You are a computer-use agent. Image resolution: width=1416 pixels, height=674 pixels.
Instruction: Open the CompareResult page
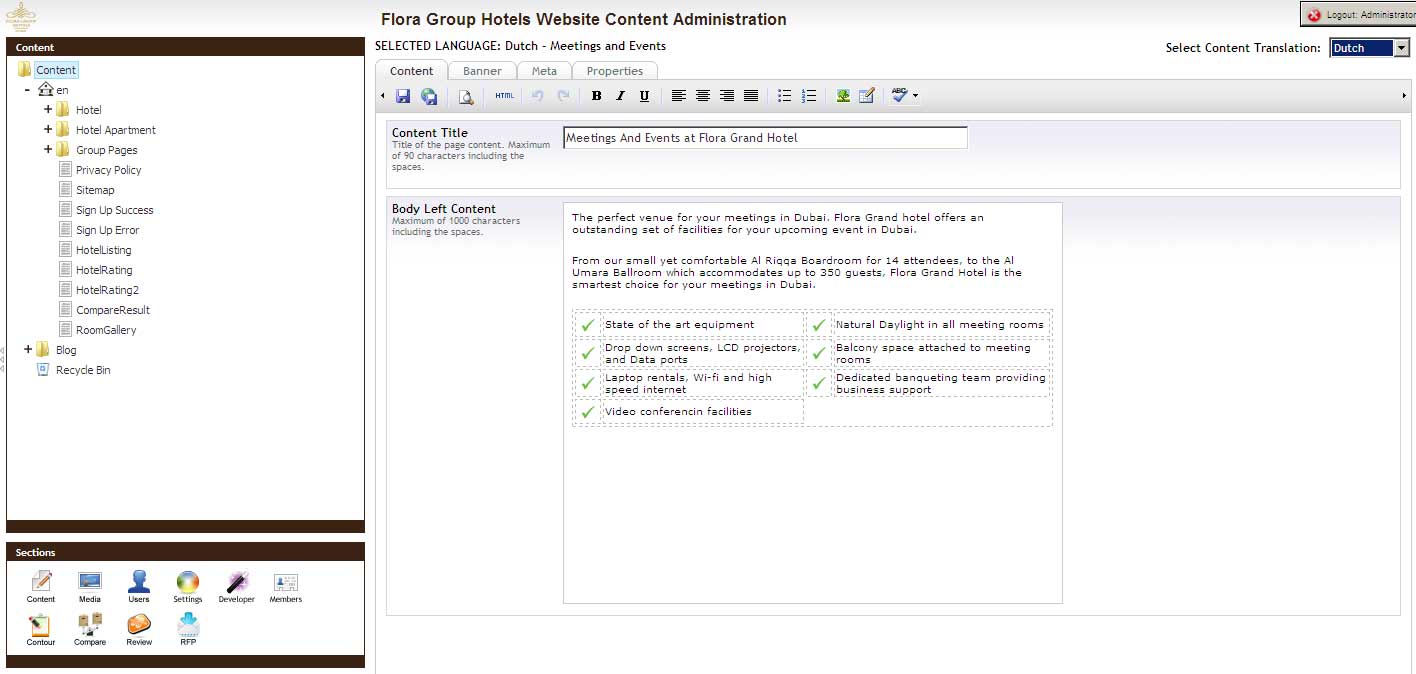coord(113,310)
